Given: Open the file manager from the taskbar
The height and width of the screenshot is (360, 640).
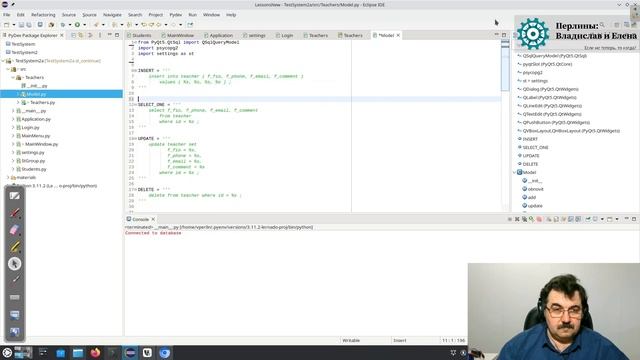Looking at the screenshot, I should [78, 353].
